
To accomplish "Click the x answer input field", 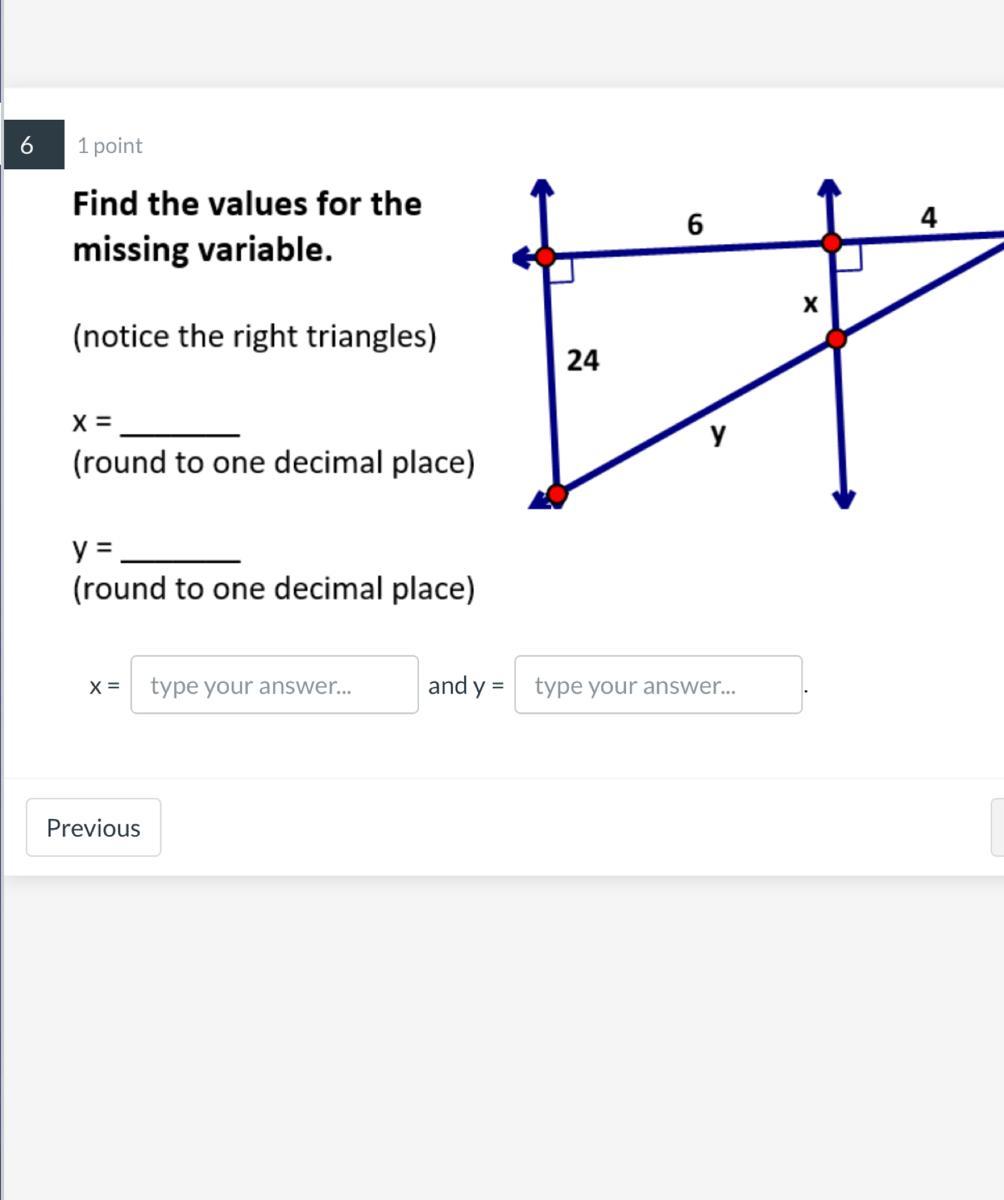I will pos(274,685).
